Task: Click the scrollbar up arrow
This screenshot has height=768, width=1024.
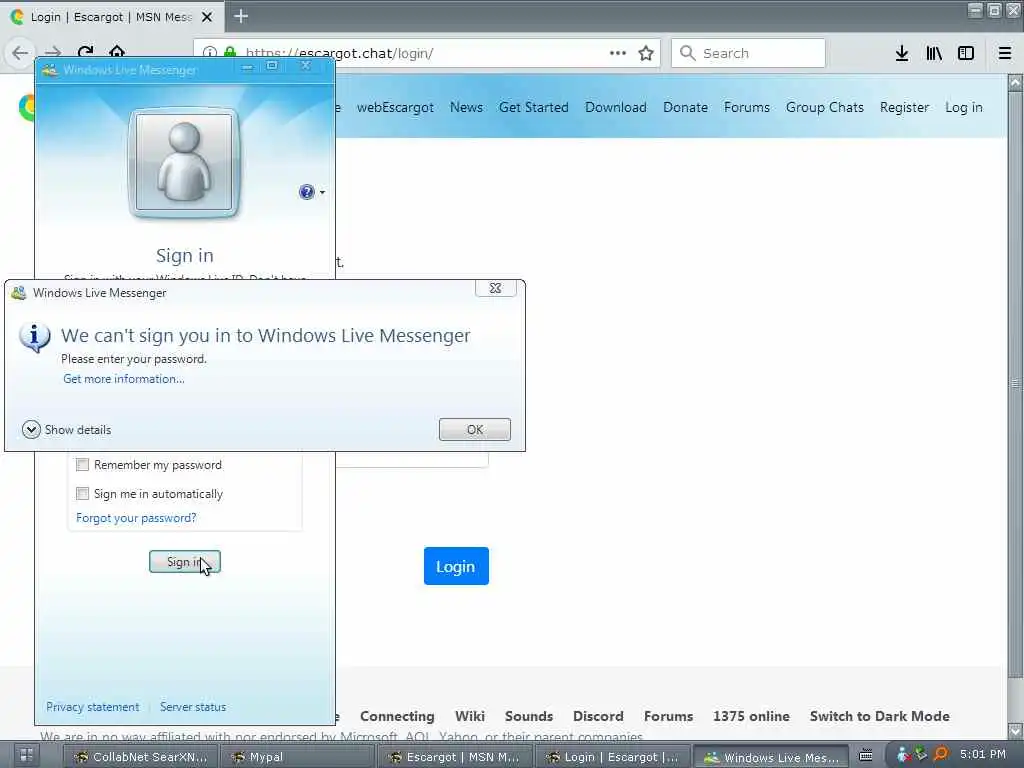Action: coord(1016,82)
